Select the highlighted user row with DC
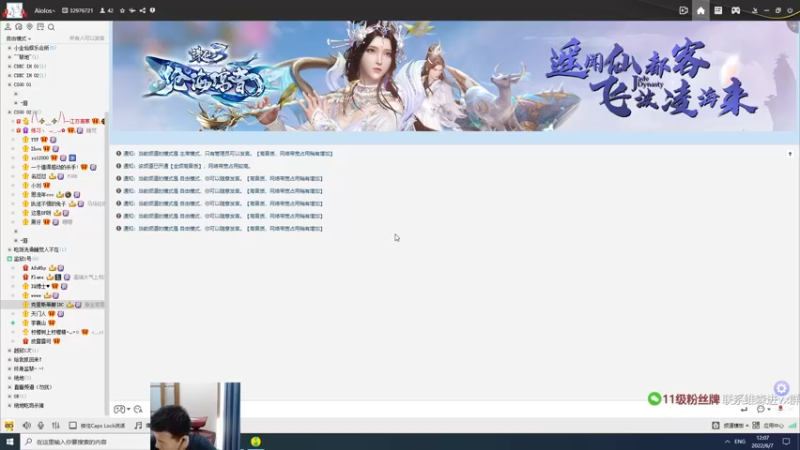Image resolution: width=800 pixels, height=450 pixels. 54,305
